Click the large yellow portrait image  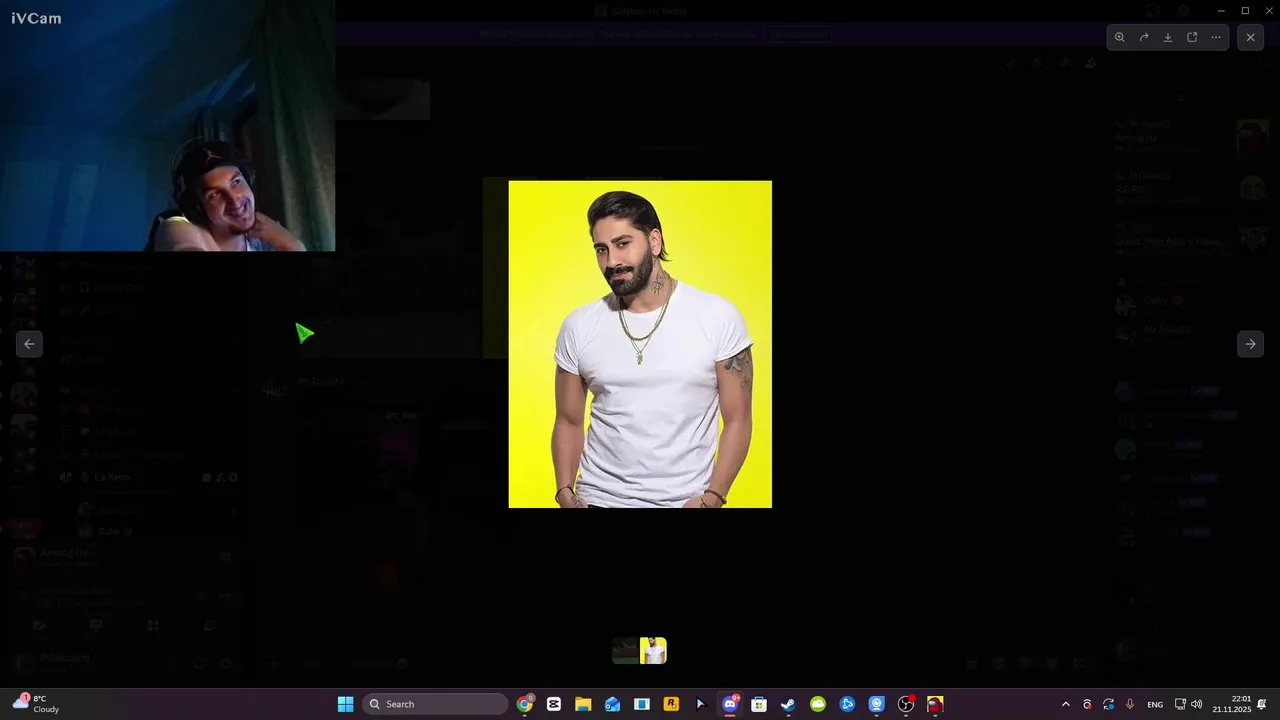coord(640,344)
